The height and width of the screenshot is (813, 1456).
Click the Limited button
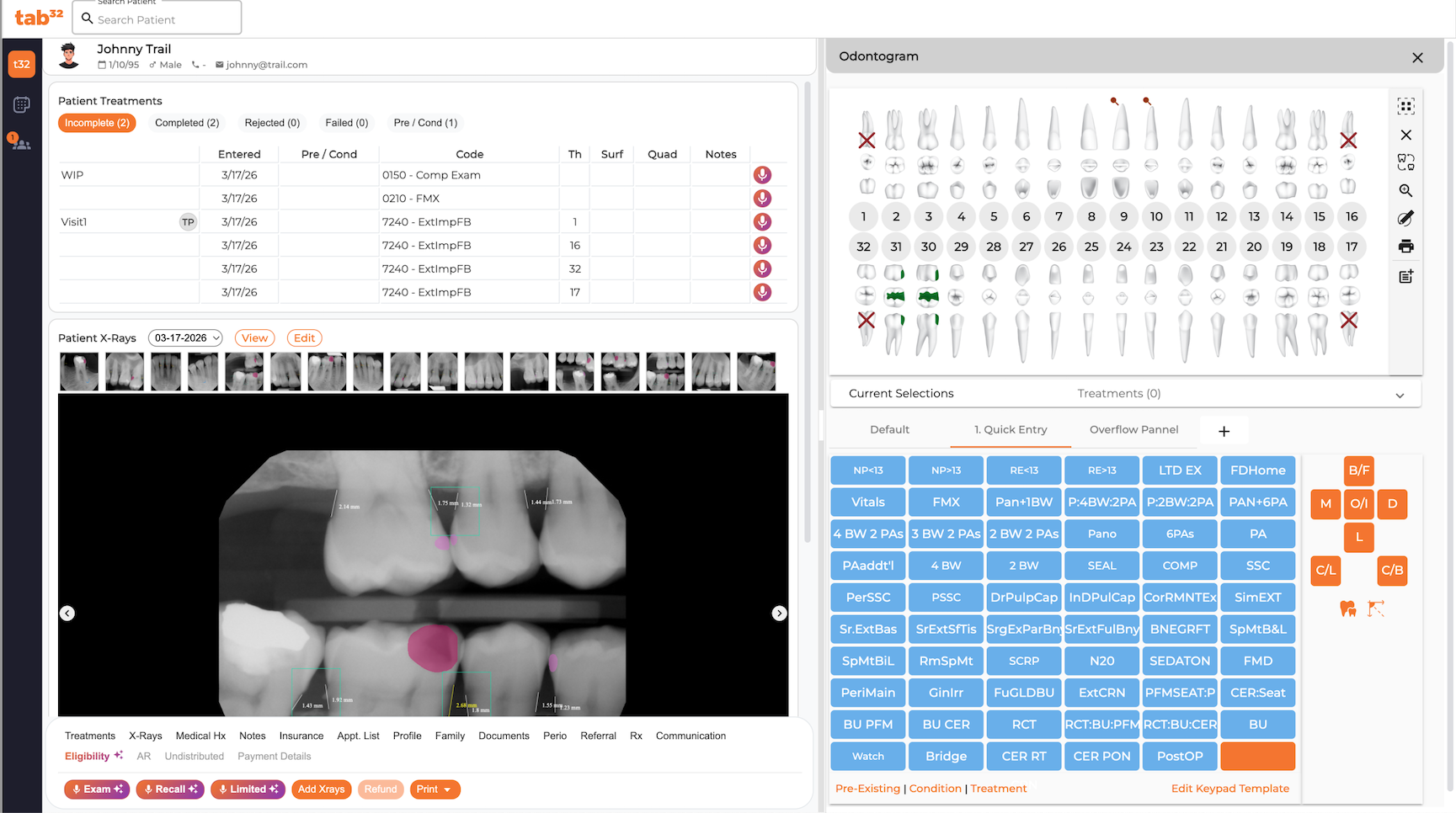click(248, 789)
